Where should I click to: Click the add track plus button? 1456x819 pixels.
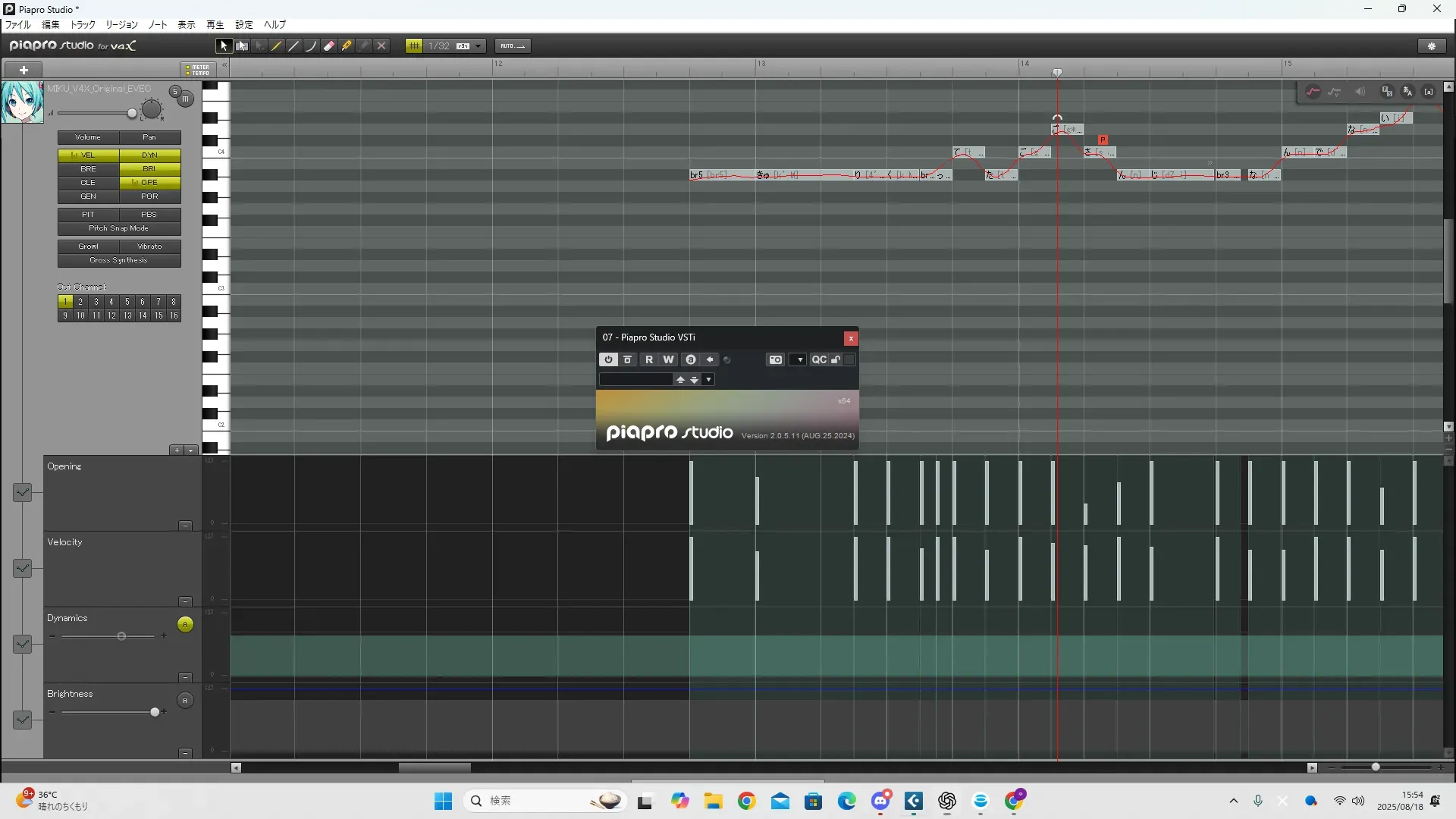tap(24, 70)
